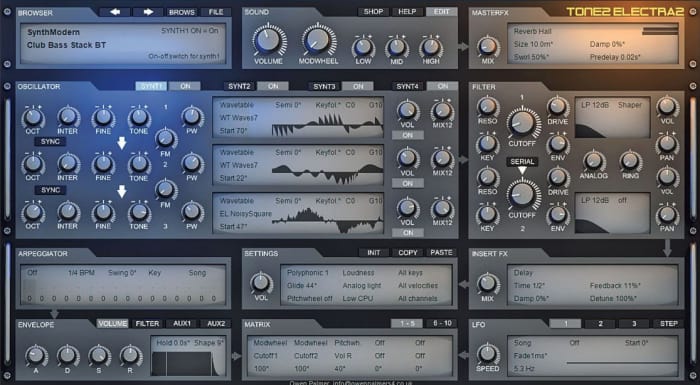Click the PASTE settings button

442,252
